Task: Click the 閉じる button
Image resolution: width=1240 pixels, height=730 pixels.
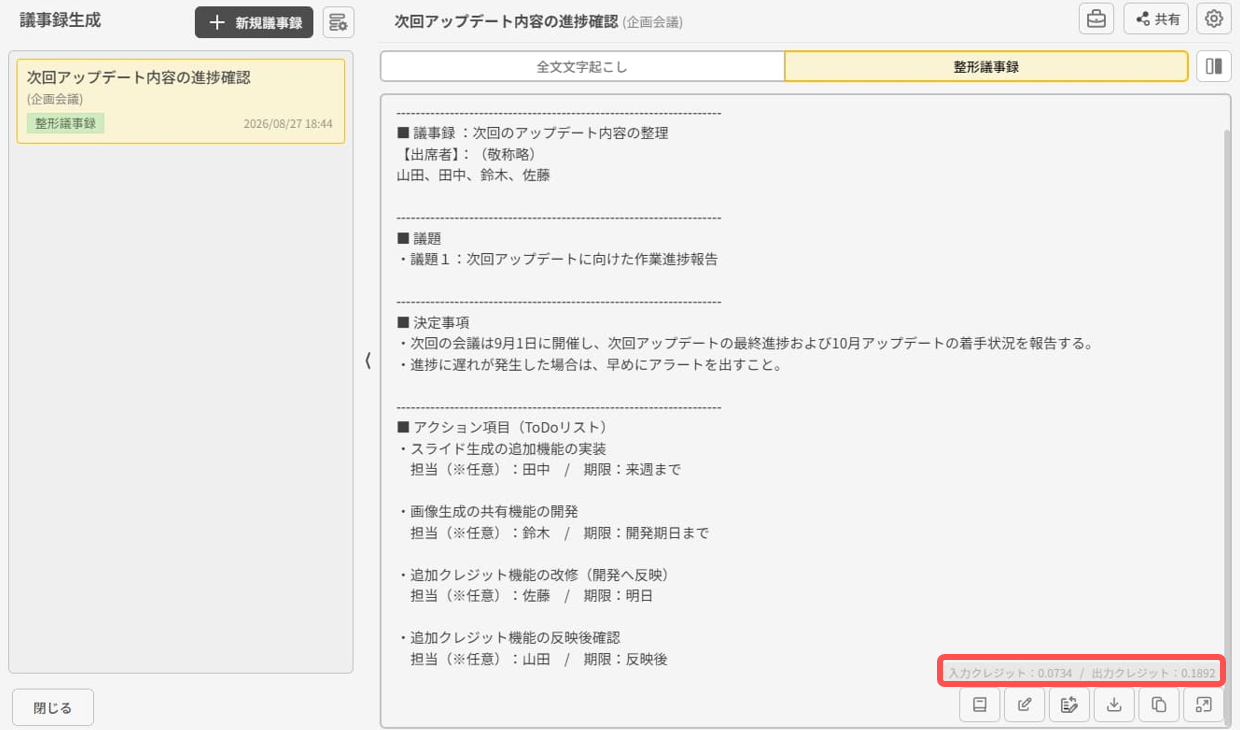Action: 53,707
